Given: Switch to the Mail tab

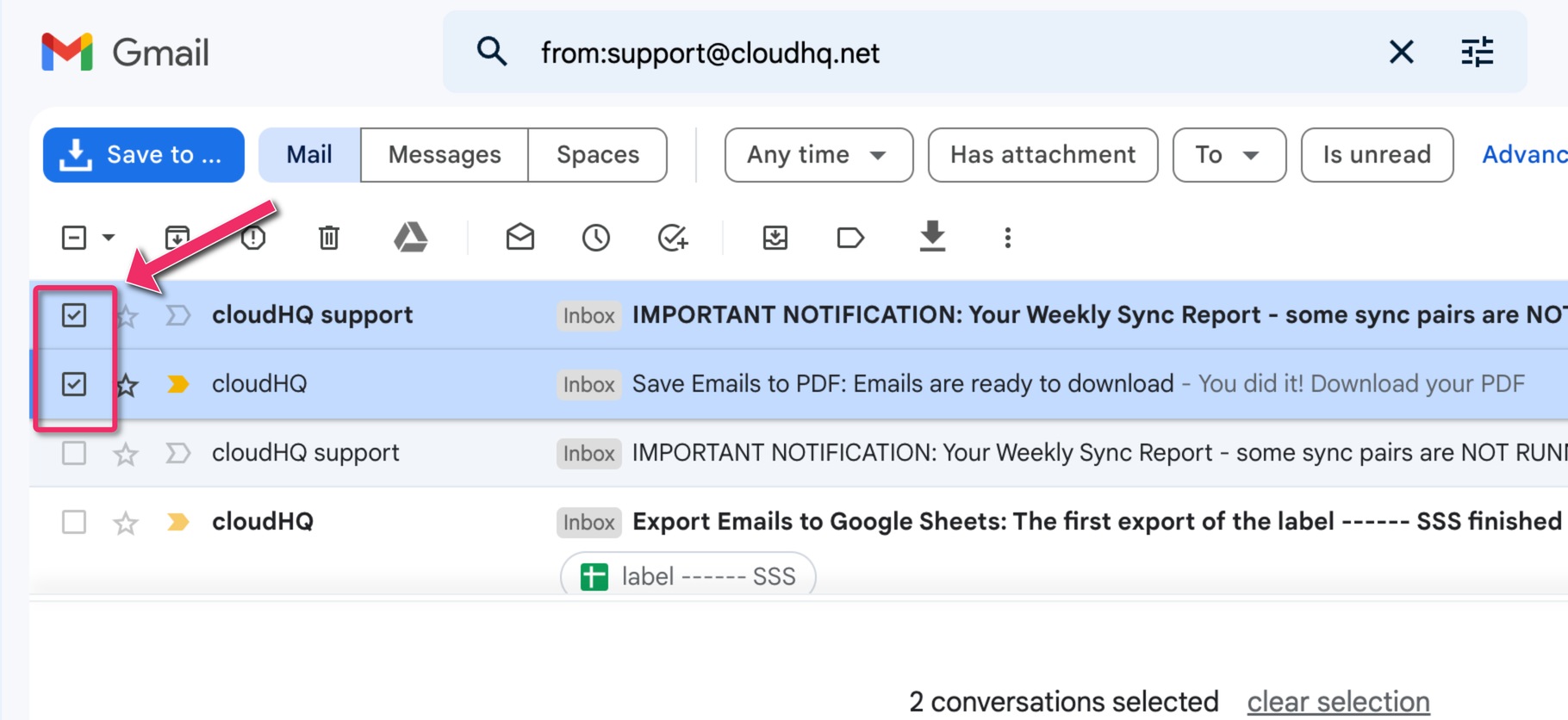Looking at the screenshot, I should pos(309,155).
